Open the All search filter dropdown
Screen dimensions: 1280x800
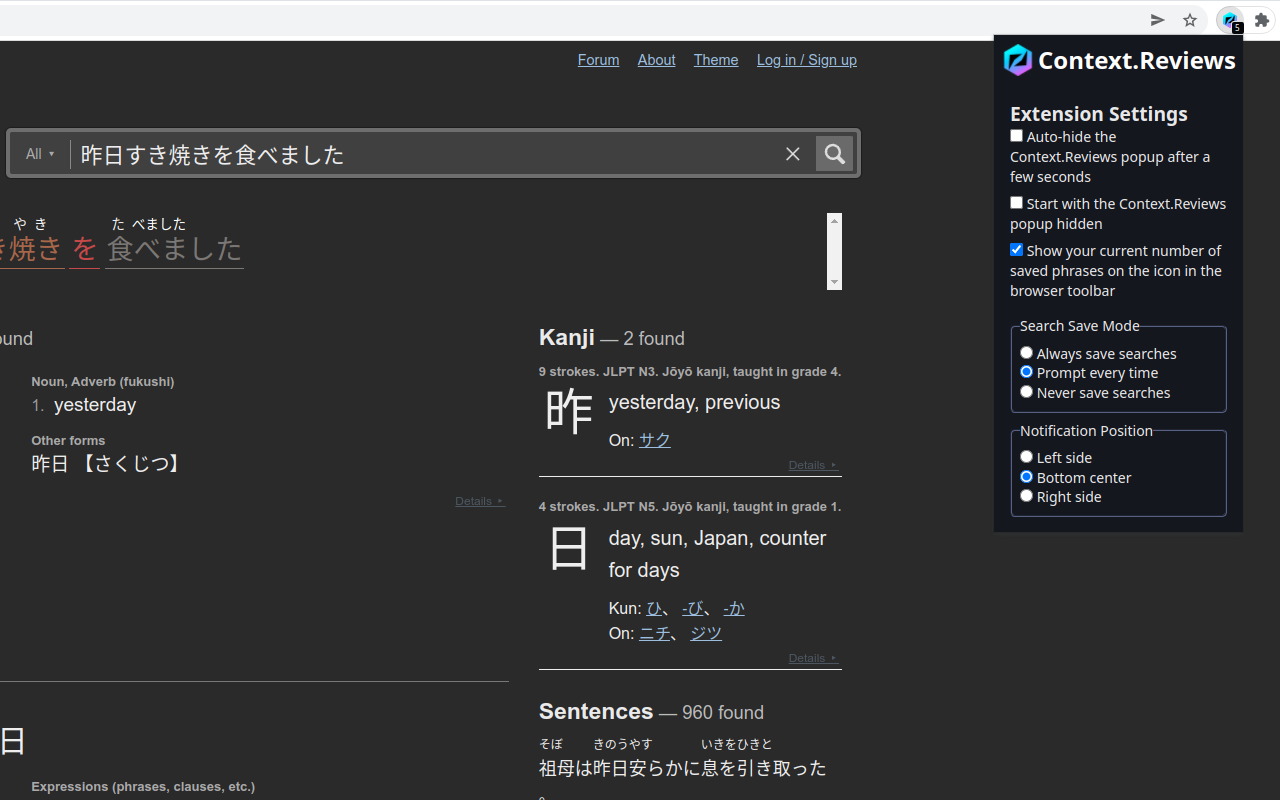[x=40, y=154]
